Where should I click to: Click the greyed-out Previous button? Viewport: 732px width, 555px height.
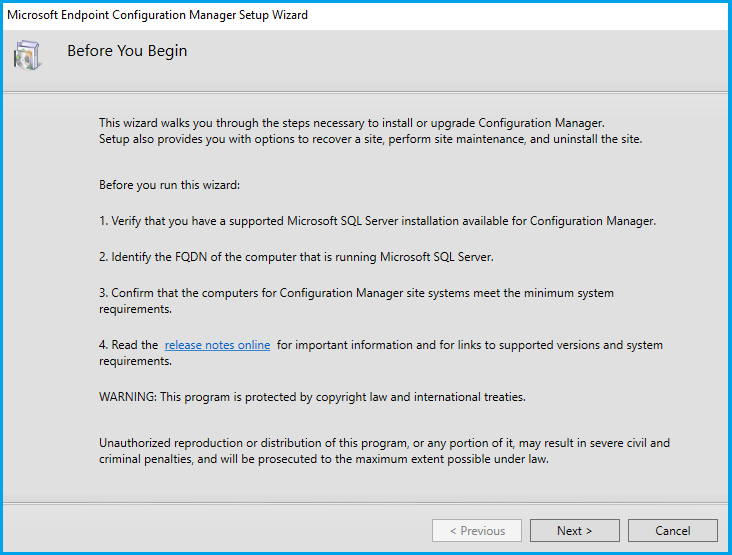click(x=476, y=530)
